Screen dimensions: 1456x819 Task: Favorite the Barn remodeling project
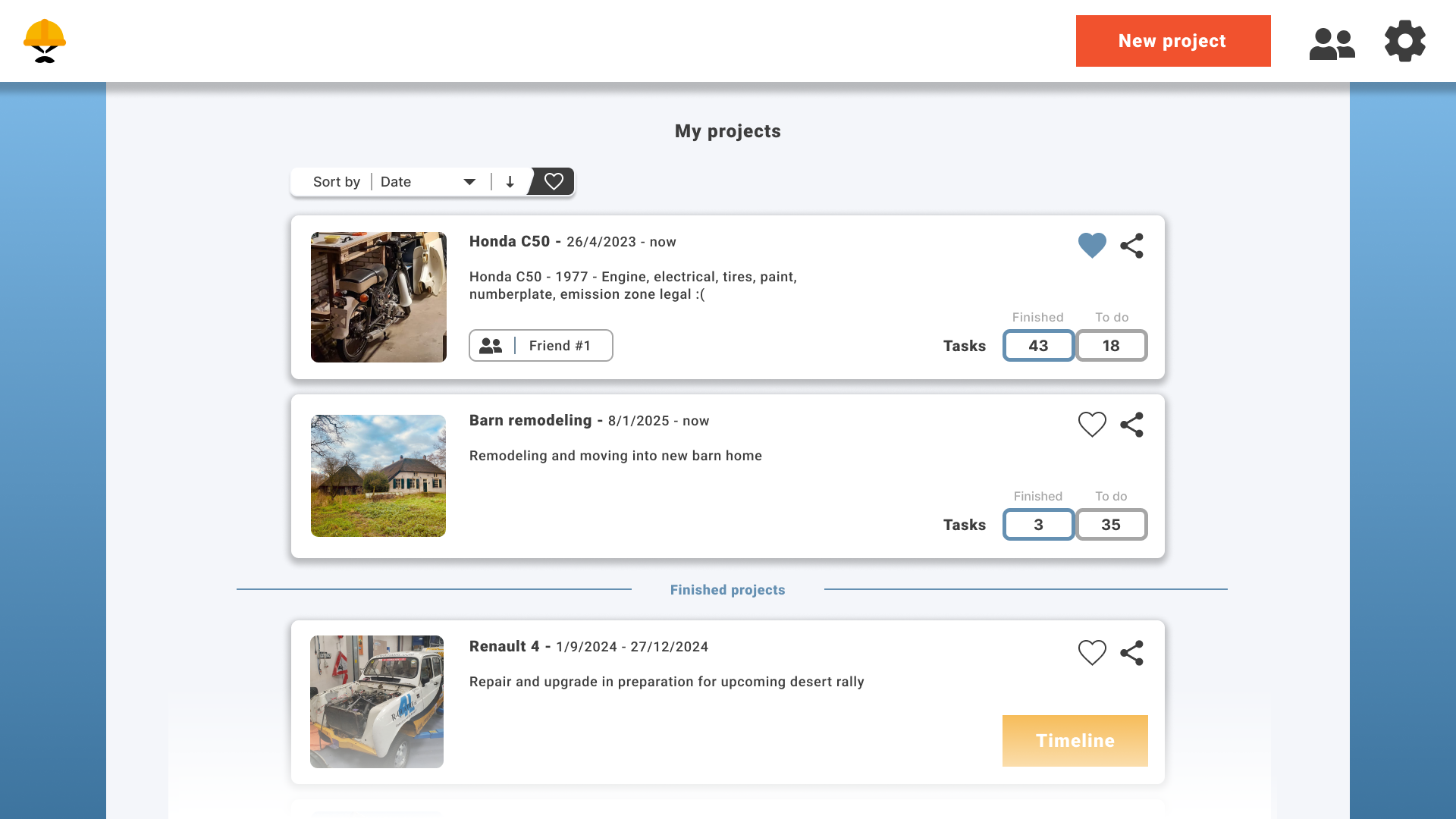tap(1092, 425)
